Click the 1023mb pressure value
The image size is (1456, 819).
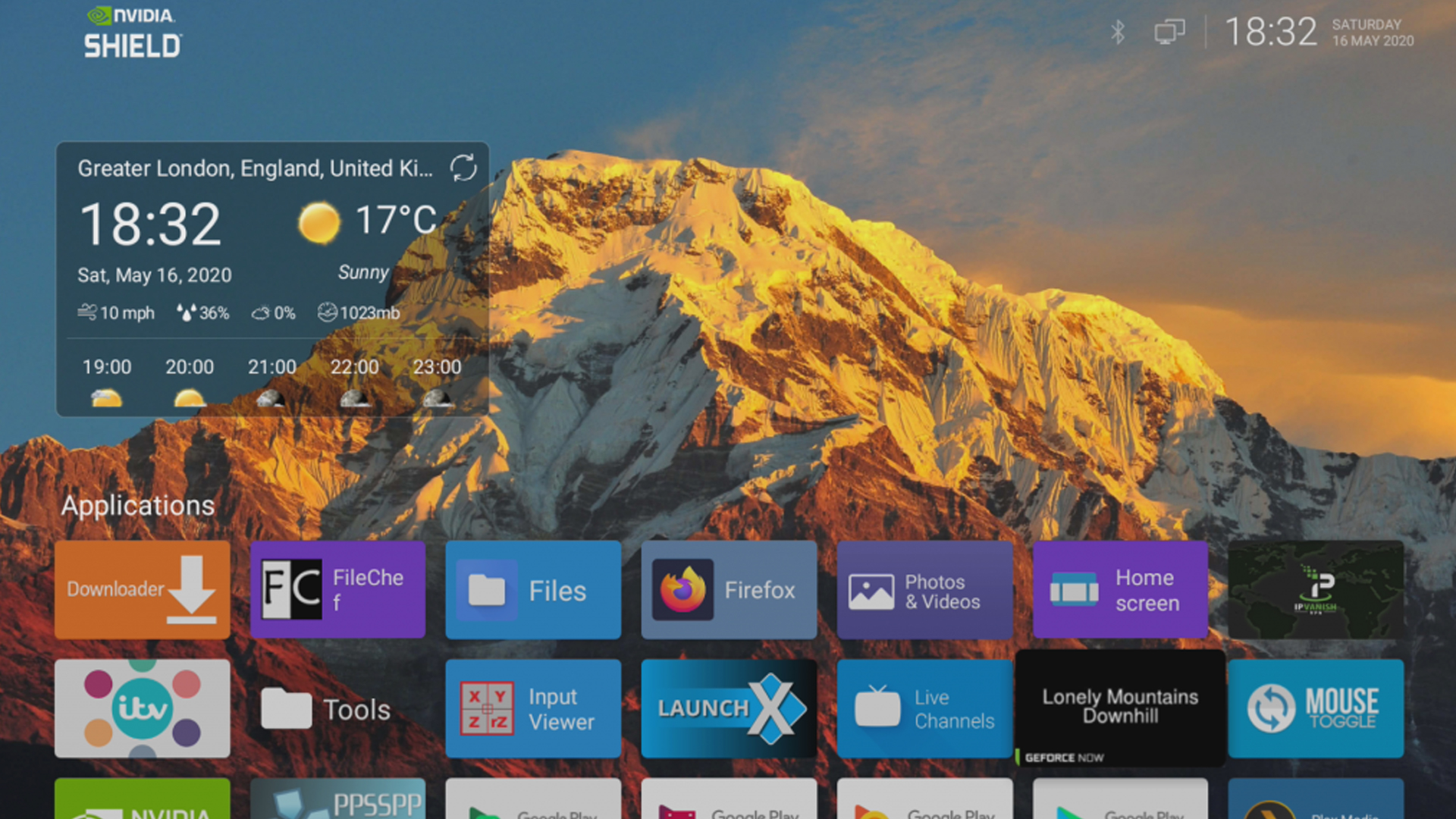359,312
